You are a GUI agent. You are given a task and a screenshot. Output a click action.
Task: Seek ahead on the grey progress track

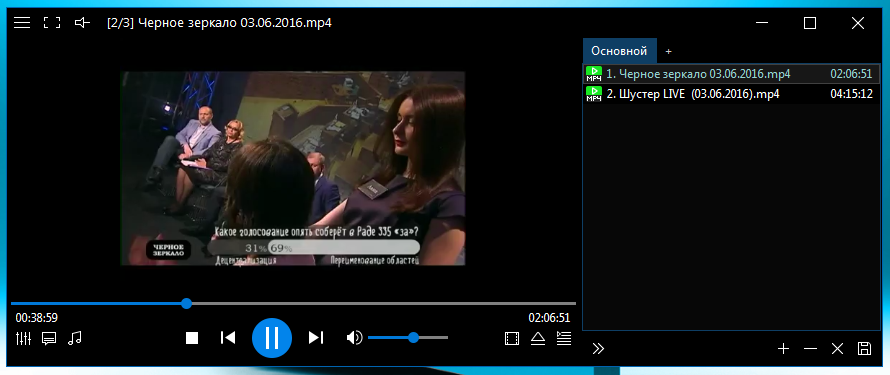coord(384,304)
